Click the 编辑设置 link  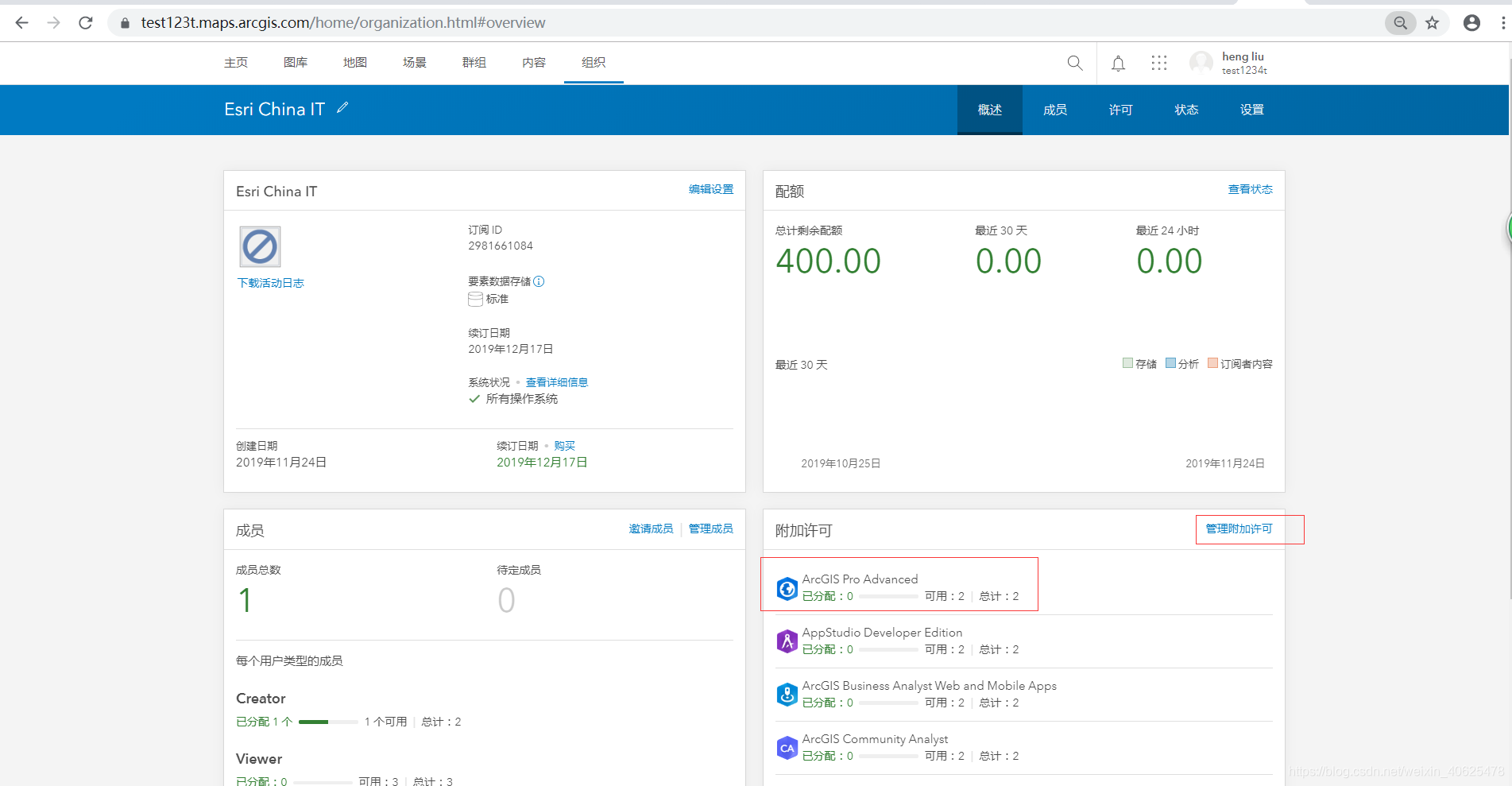tap(711, 189)
